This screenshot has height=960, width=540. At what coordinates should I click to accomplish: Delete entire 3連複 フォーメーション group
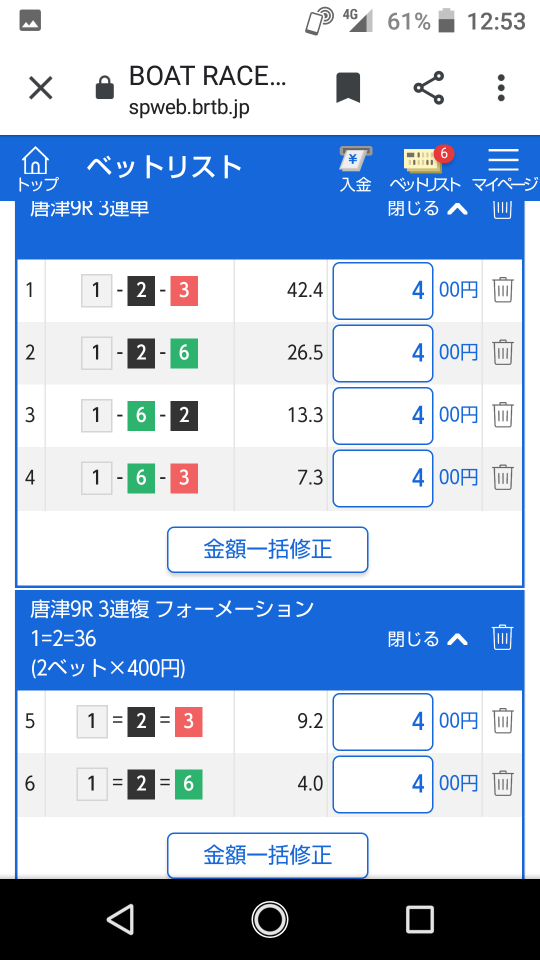(x=502, y=638)
